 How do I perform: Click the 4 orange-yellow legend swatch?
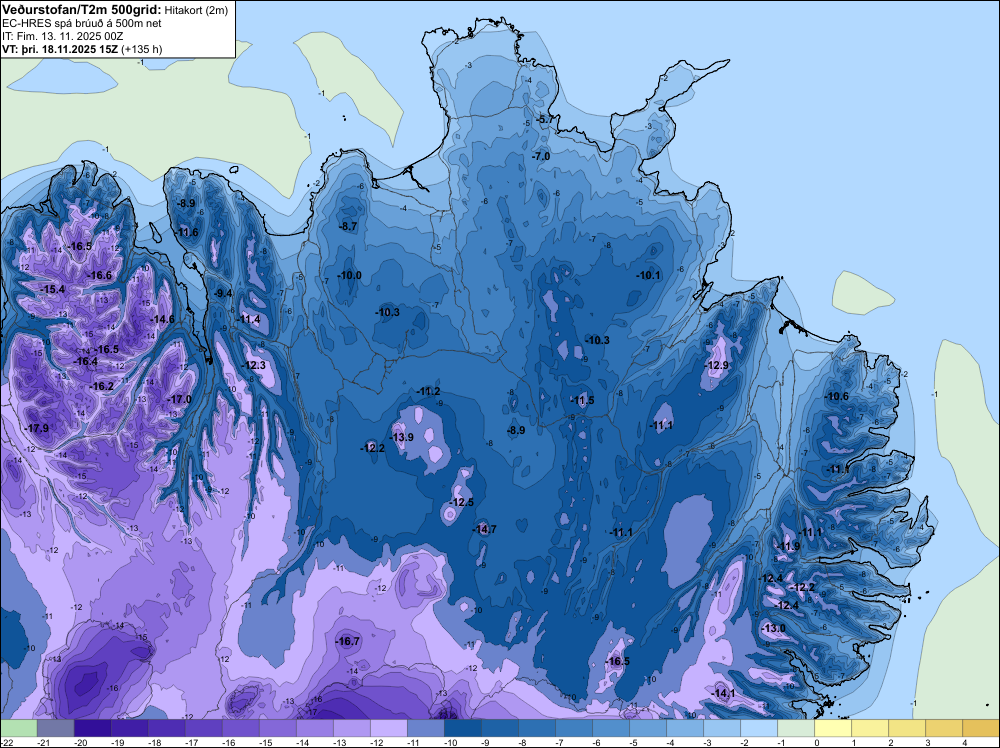click(980, 728)
